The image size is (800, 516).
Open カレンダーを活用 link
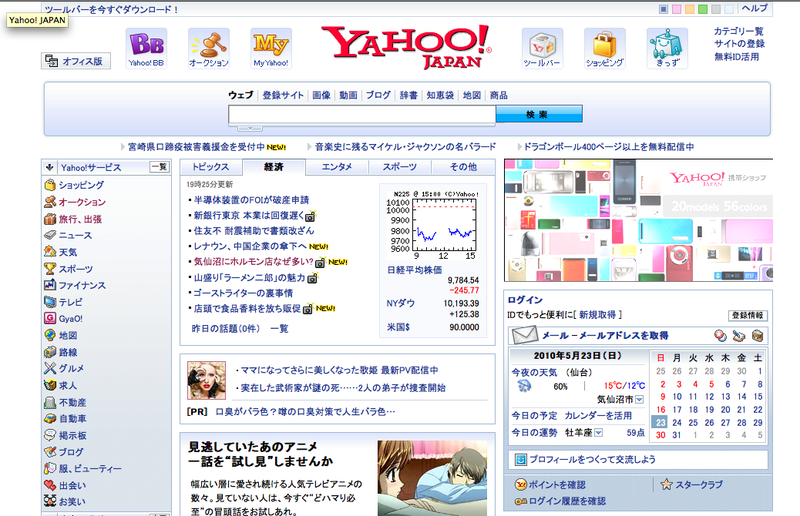pyautogui.click(x=598, y=416)
